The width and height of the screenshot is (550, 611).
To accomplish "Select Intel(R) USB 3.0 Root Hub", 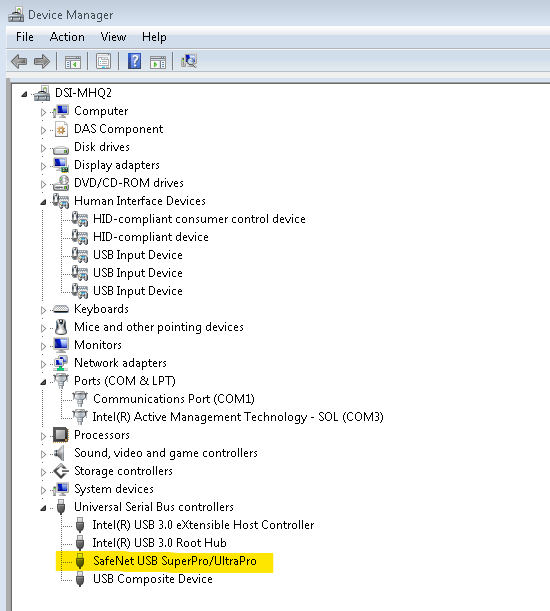I will pos(159,543).
